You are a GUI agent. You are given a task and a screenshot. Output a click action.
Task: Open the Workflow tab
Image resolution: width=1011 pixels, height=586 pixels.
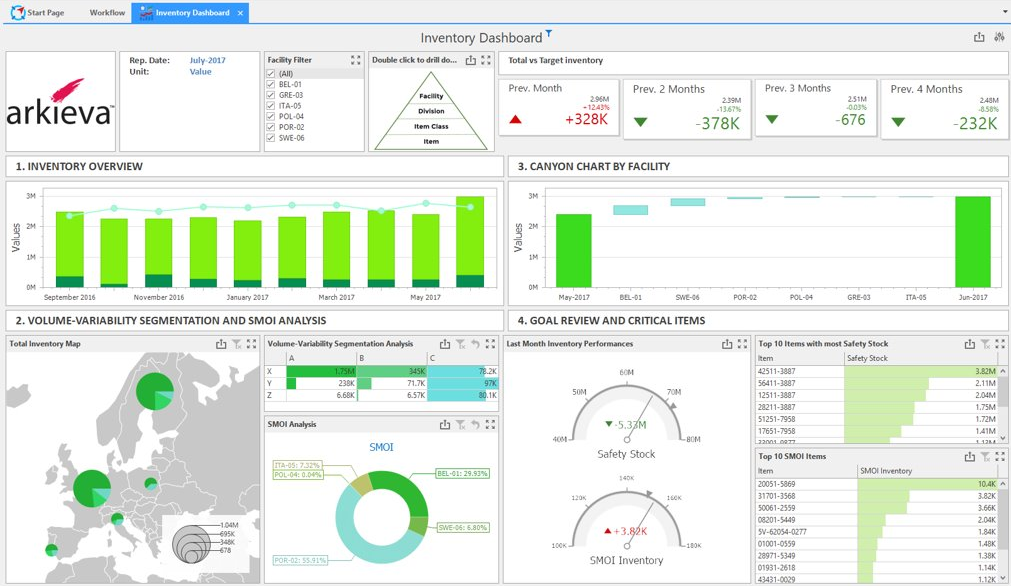pos(107,13)
